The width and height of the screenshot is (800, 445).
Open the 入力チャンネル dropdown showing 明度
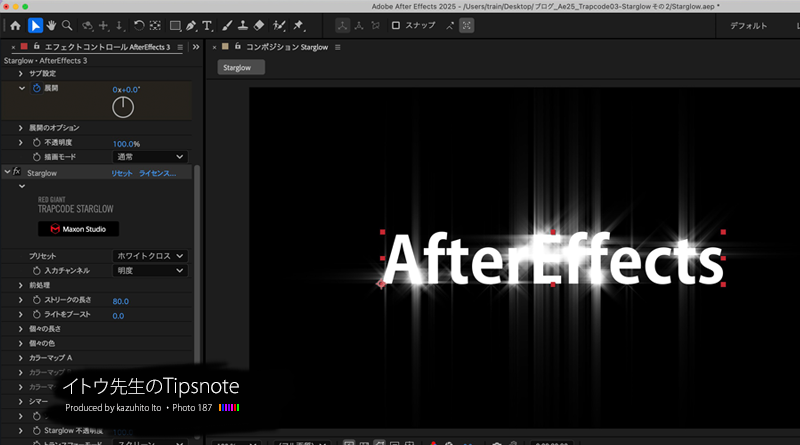(150, 270)
